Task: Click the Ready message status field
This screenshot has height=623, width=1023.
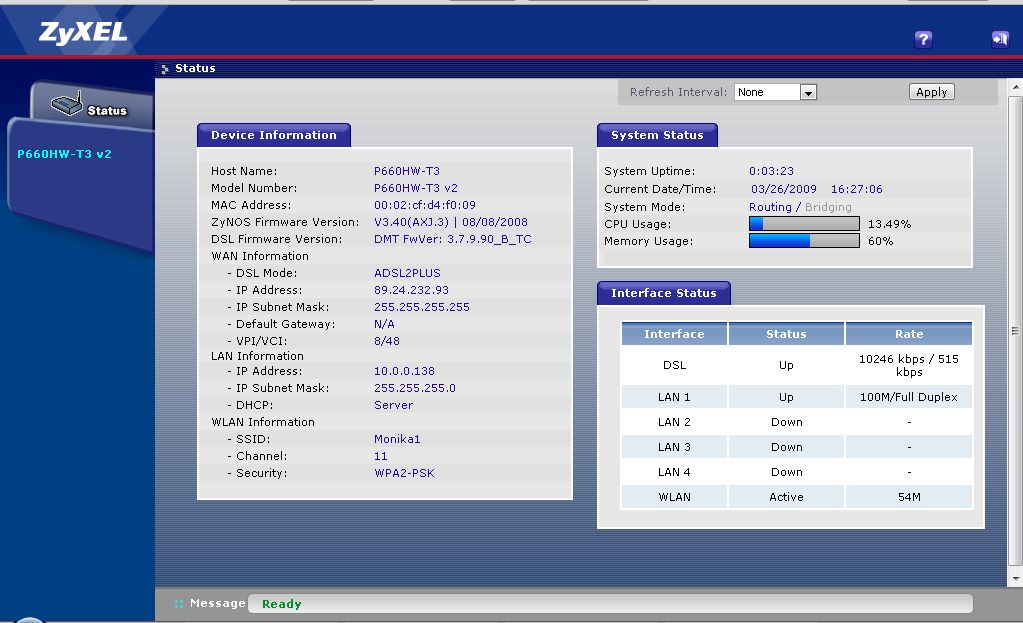Action: (610, 603)
